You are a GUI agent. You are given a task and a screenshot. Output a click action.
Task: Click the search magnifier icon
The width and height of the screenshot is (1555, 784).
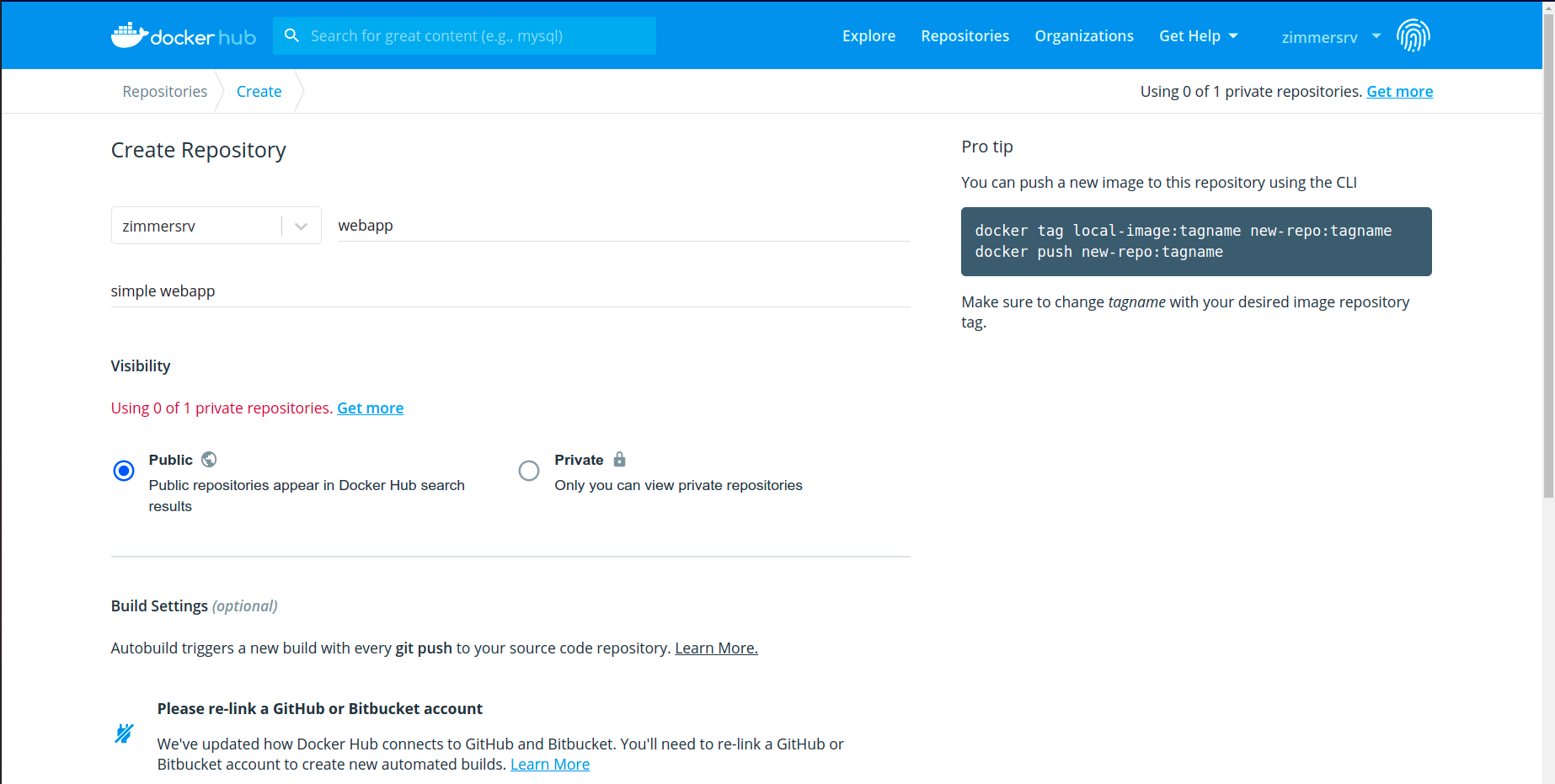click(291, 35)
